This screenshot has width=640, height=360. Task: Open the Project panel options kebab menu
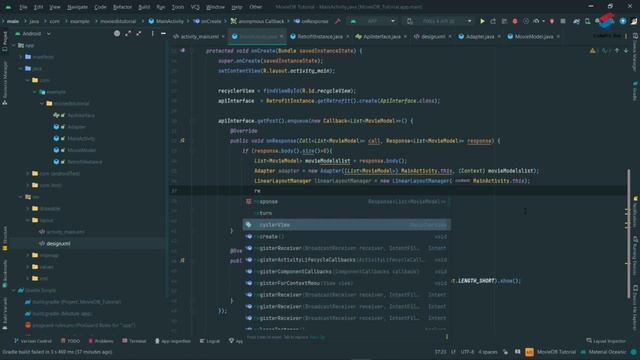[x=153, y=33]
